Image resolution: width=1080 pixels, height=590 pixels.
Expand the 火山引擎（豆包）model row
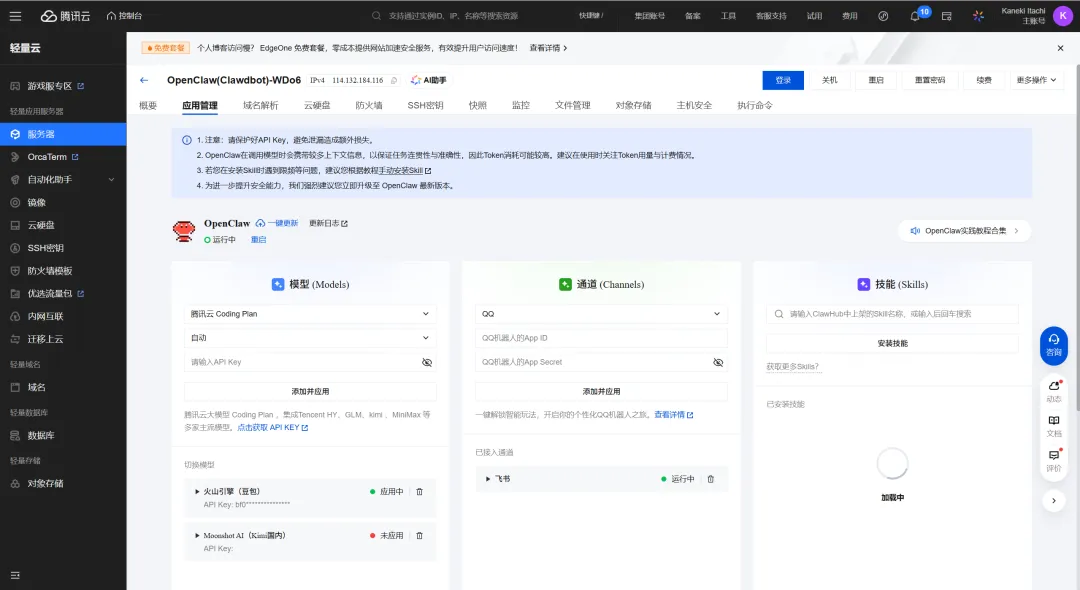(197, 492)
